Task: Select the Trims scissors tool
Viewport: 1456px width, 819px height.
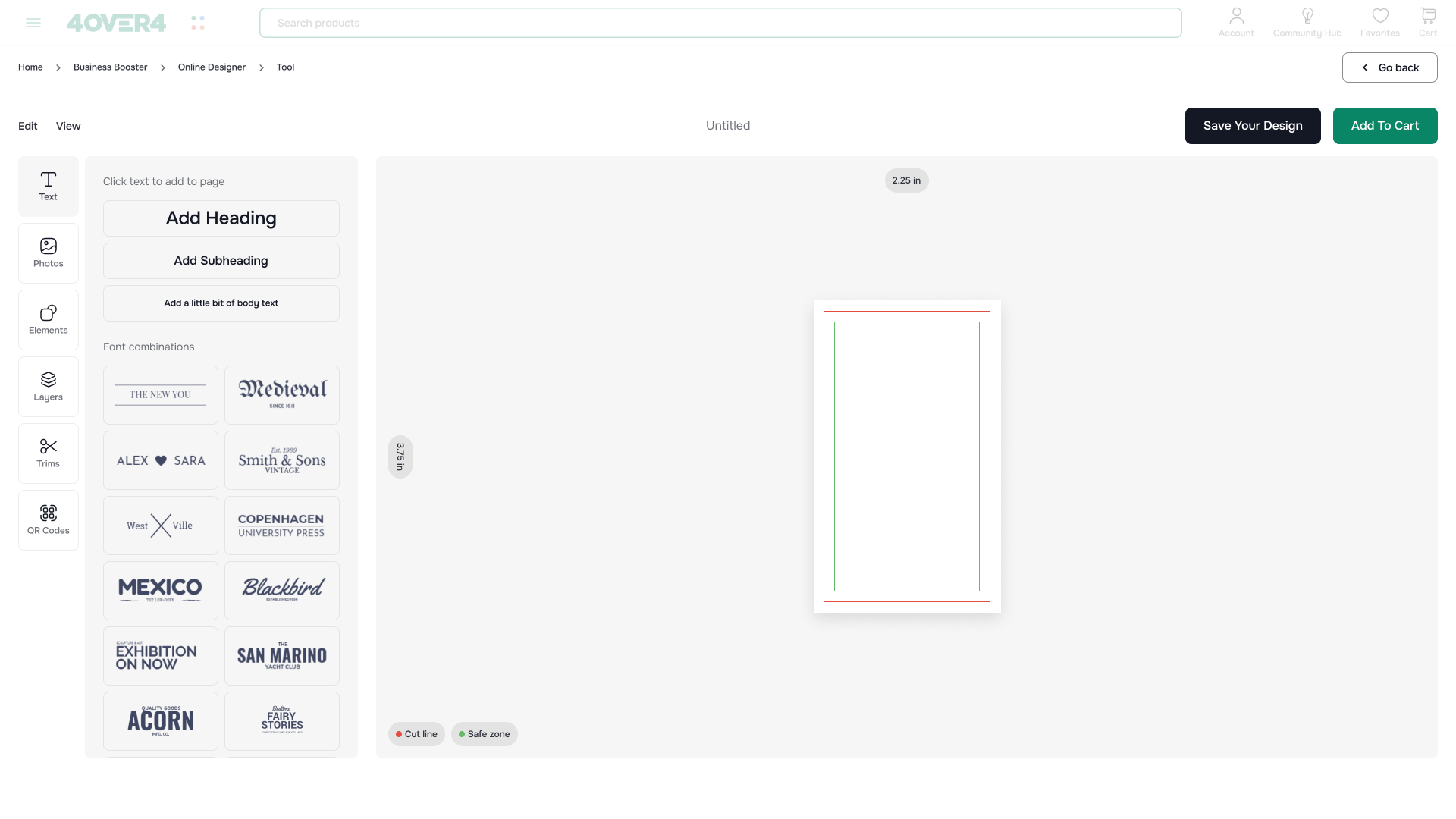Action: (48, 453)
